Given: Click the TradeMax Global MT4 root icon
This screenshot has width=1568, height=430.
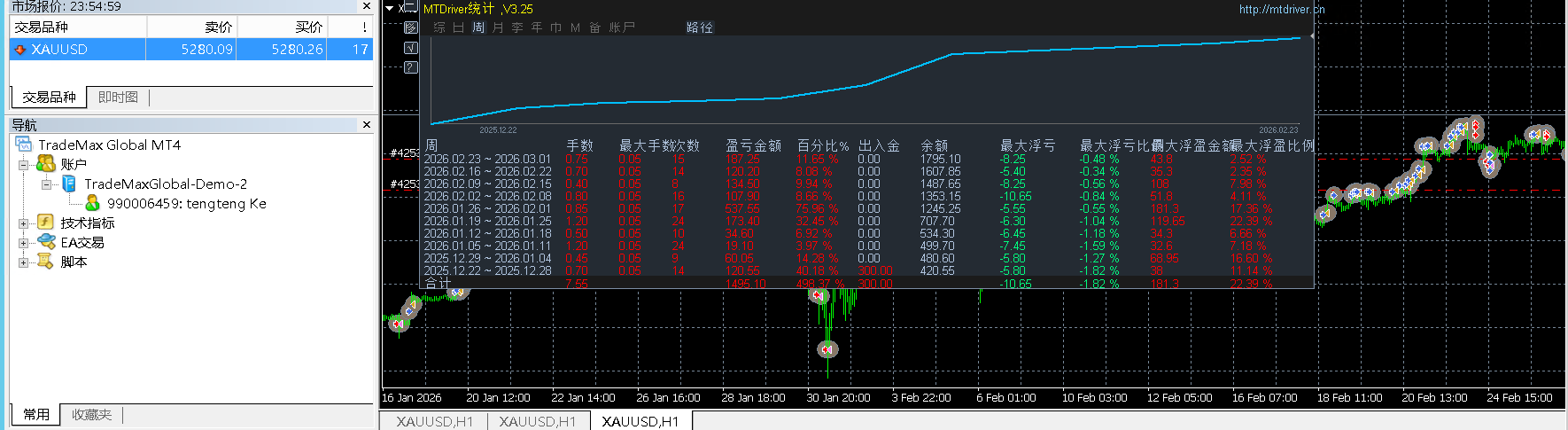Looking at the screenshot, I should click(x=24, y=145).
